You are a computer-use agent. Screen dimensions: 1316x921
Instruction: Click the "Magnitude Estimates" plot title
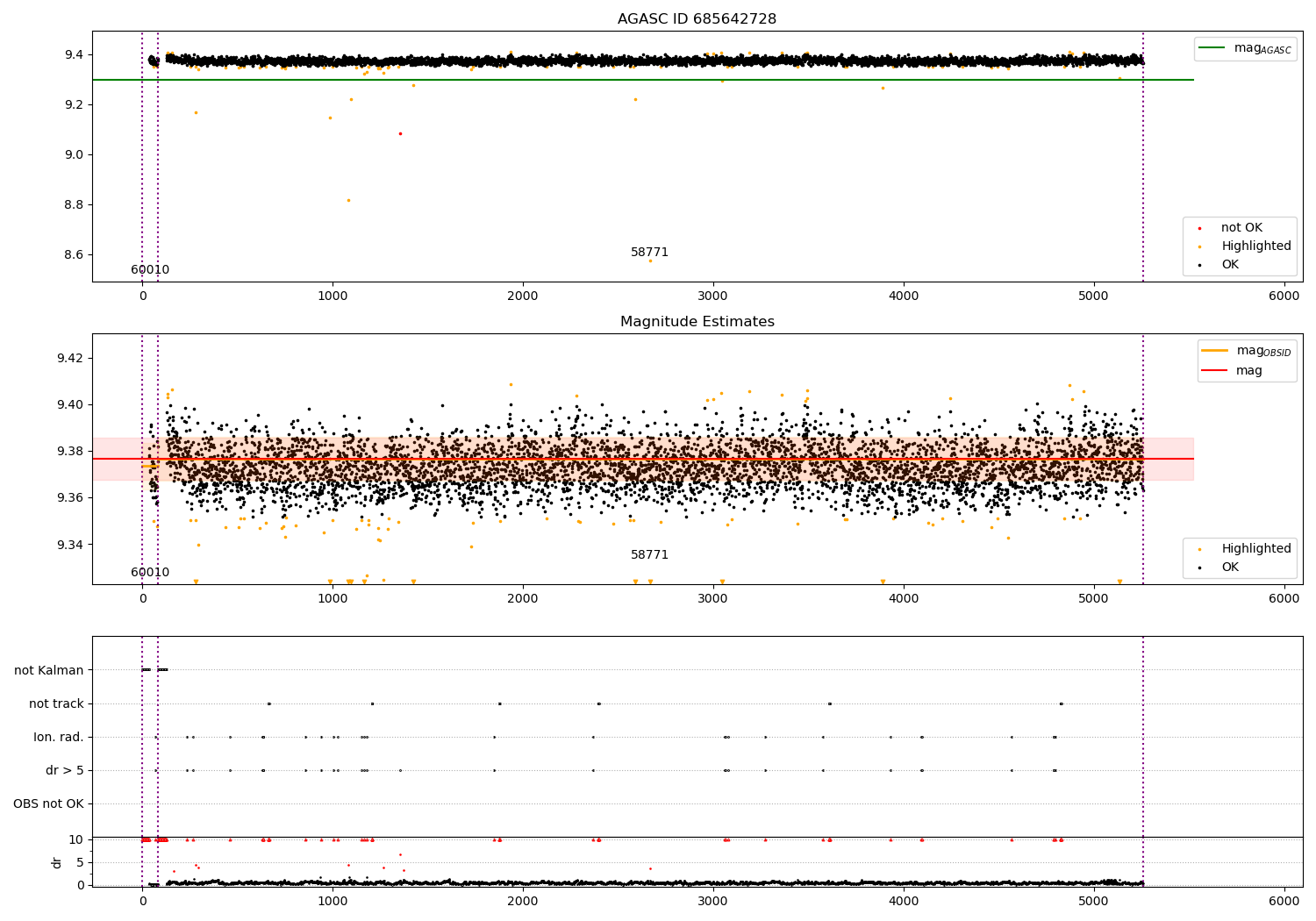697,322
